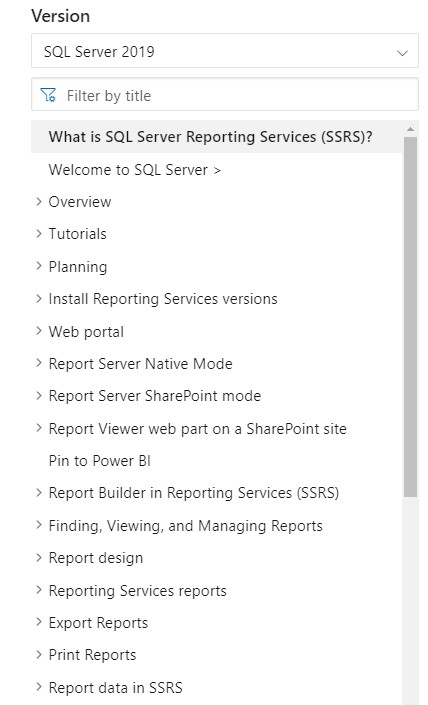428x705 pixels.
Task: Expand Report Viewer web part chevron
Action: click(x=39, y=428)
